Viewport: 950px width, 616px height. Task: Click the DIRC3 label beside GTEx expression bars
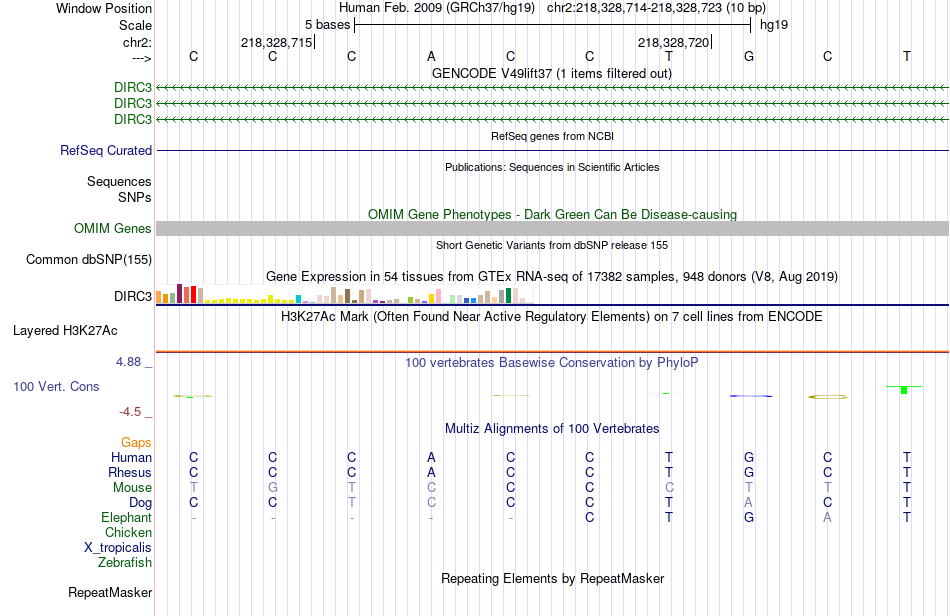(x=133, y=296)
